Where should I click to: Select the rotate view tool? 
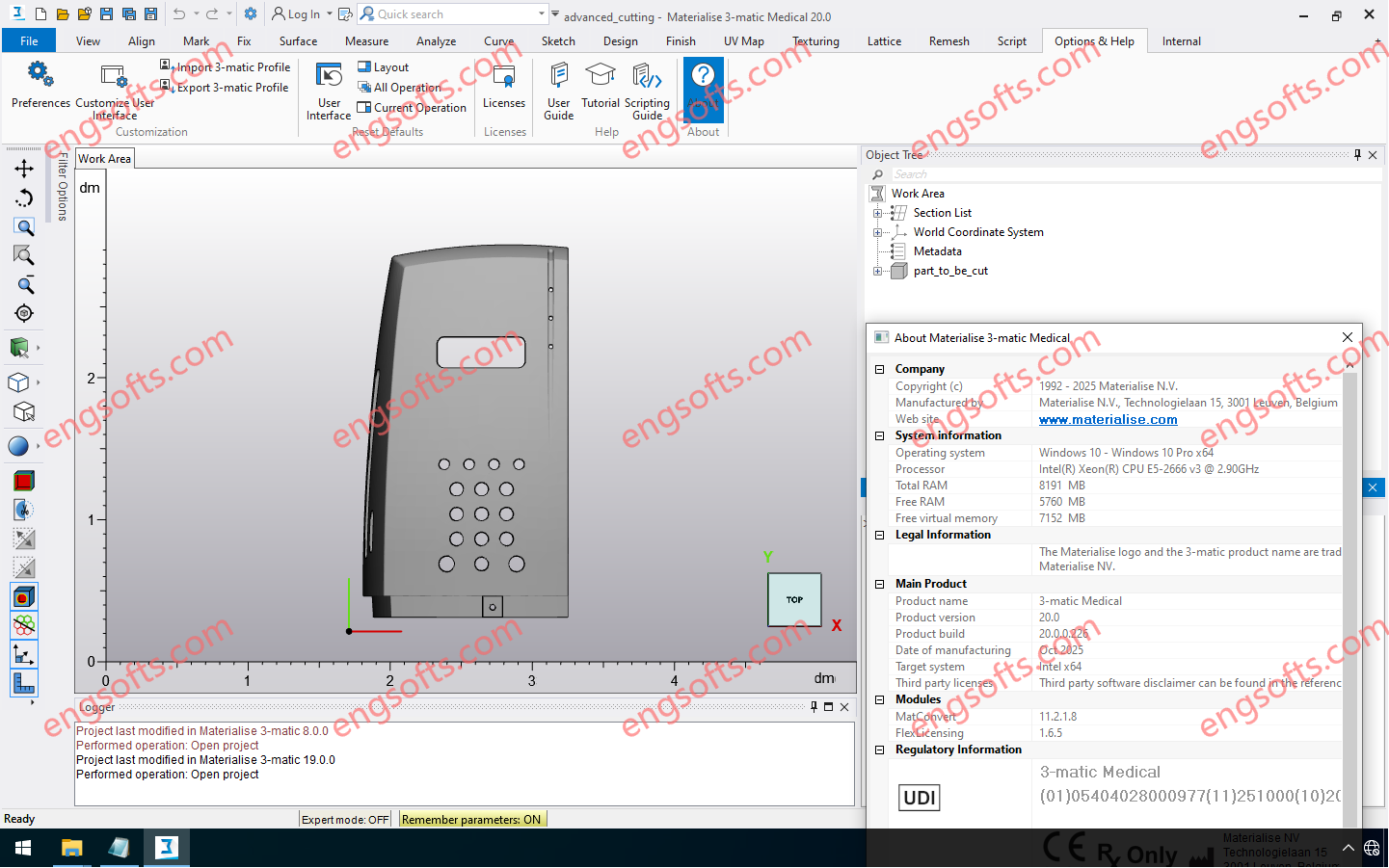pyautogui.click(x=24, y=197)
